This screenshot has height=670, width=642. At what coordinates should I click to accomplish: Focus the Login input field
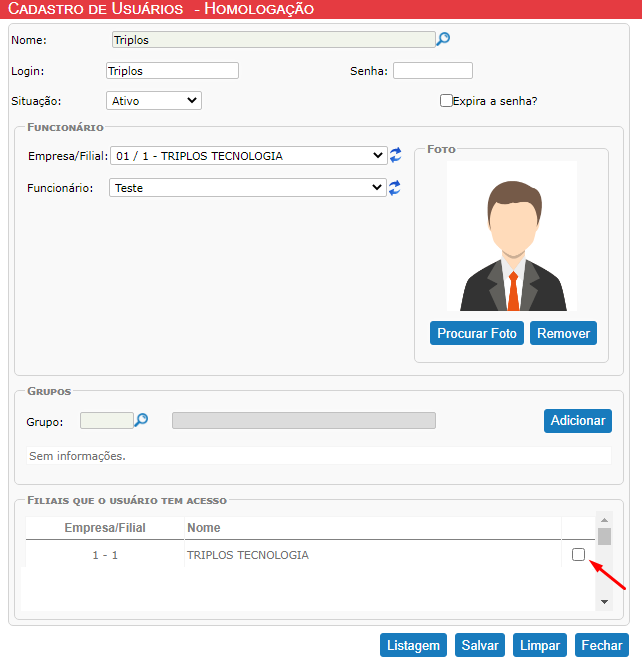[x=172, y=71]
